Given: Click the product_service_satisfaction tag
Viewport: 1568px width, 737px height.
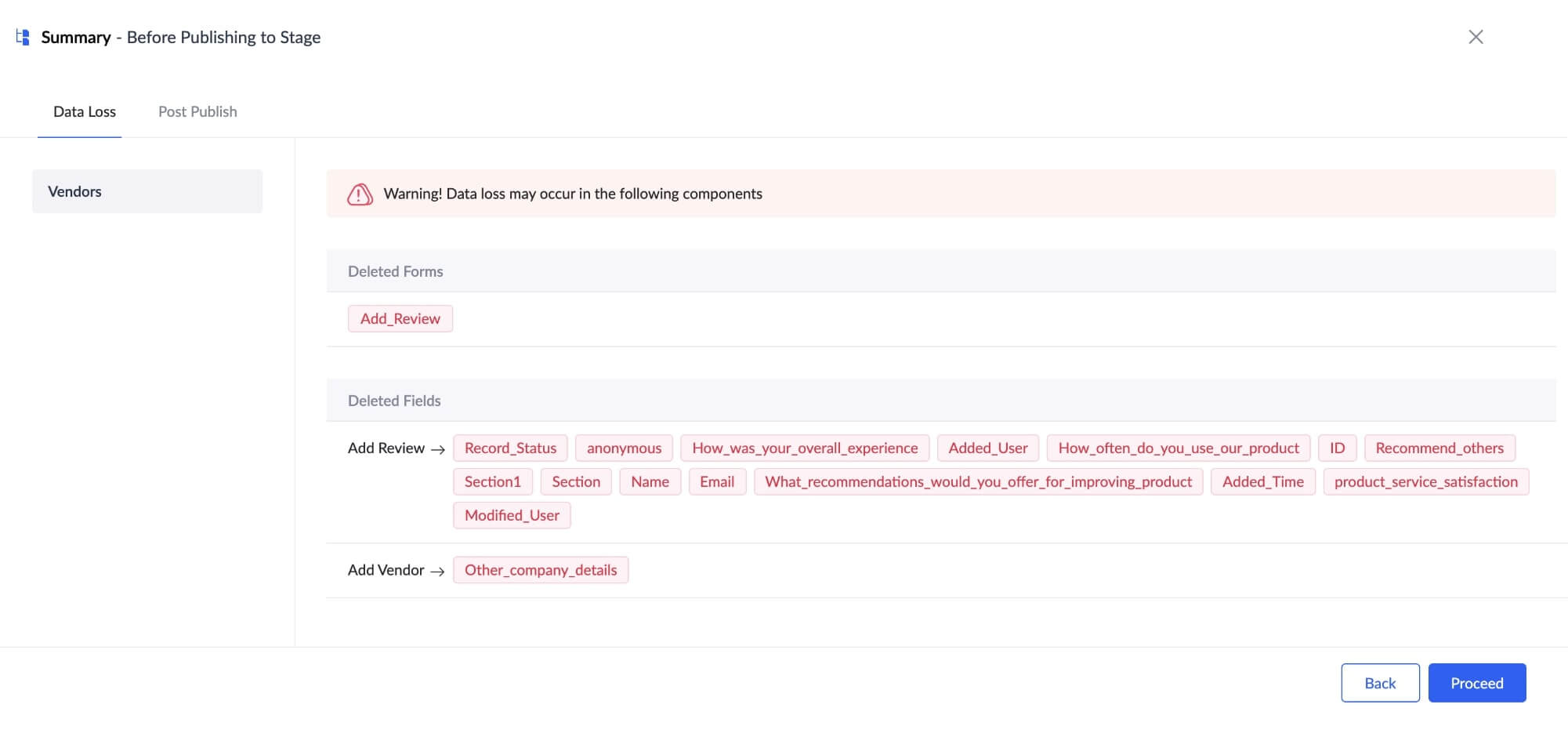Looking at the screenshot, I should pos(1425,482).
